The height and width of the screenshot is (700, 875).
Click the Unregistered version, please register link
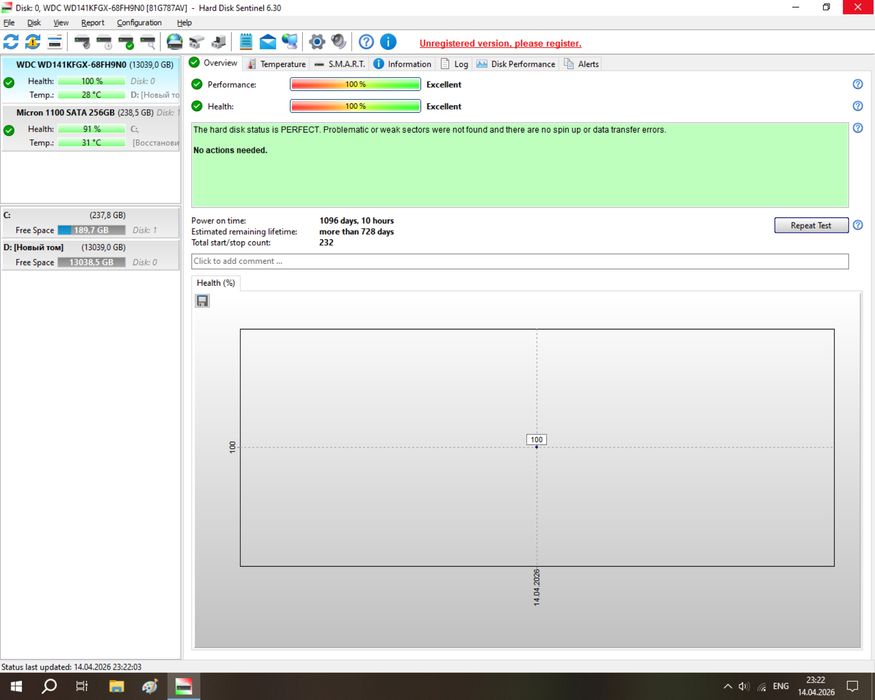500,44
